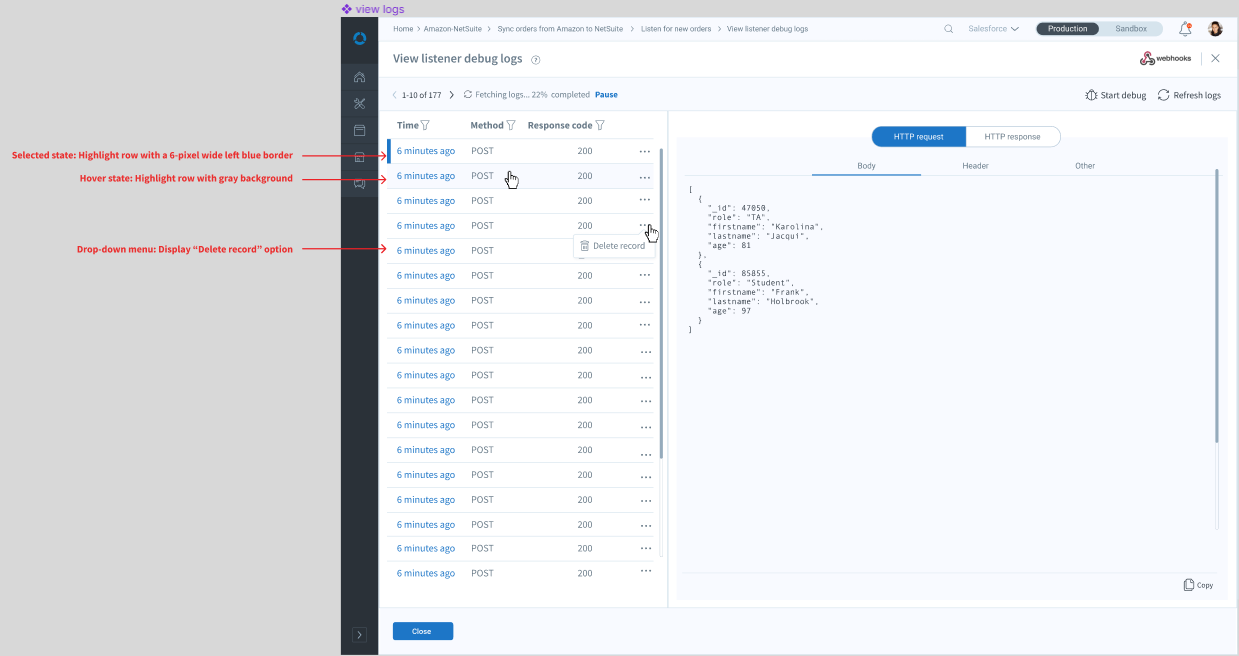
Task: Open the Tools icon in the sidebar
Action: (360, 104)
